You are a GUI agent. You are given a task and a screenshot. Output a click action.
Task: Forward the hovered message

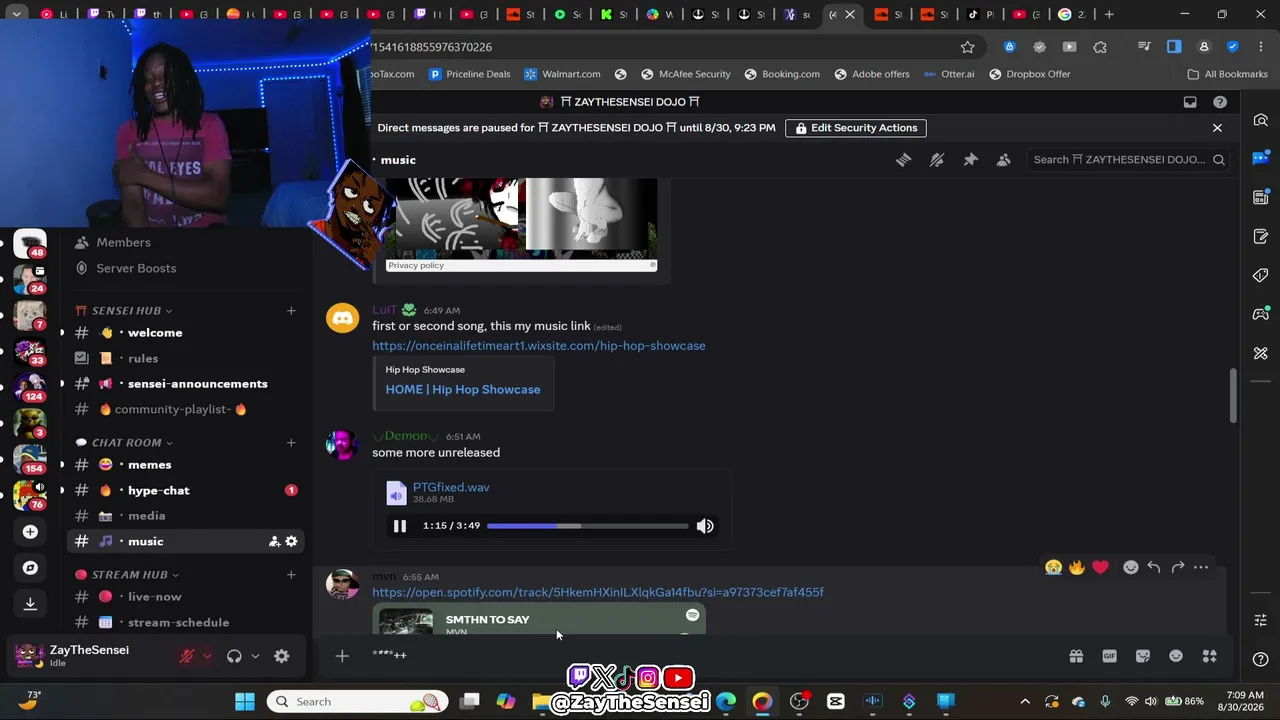click(x=1178, y=567)
